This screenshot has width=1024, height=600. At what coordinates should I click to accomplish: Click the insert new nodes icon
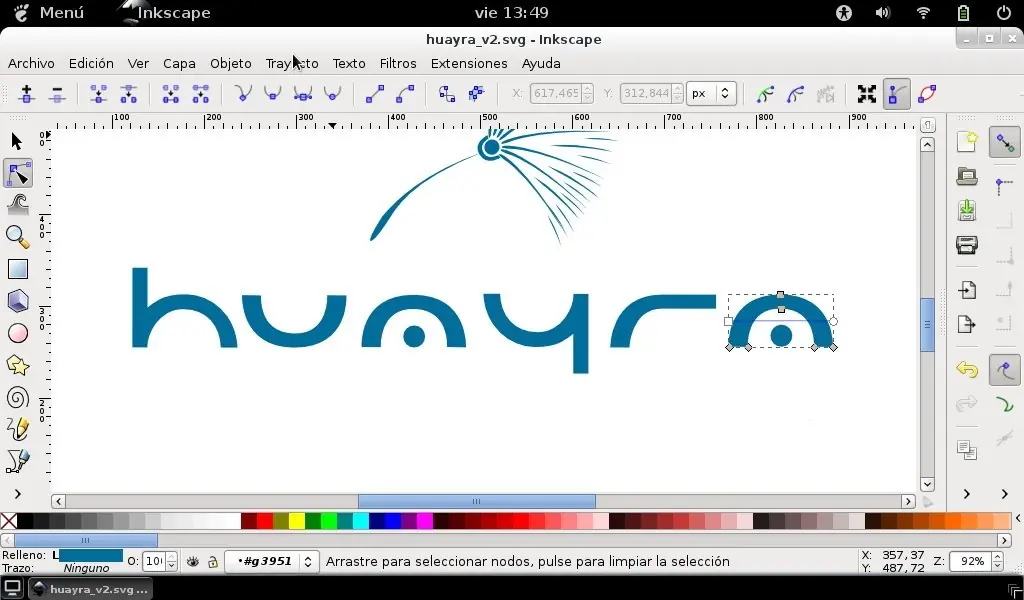click(27, 94)
